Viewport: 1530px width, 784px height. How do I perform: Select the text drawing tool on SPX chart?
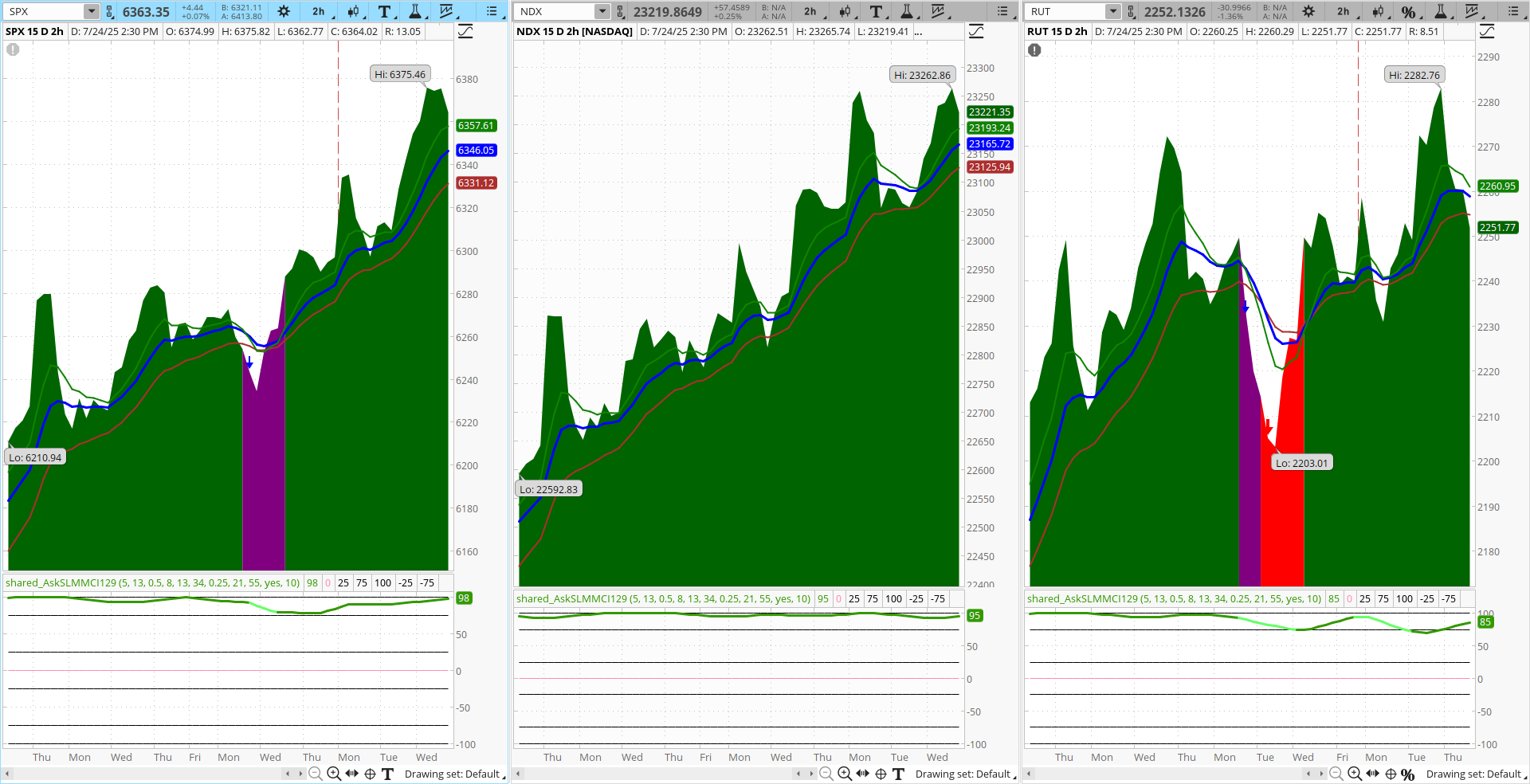384,11
